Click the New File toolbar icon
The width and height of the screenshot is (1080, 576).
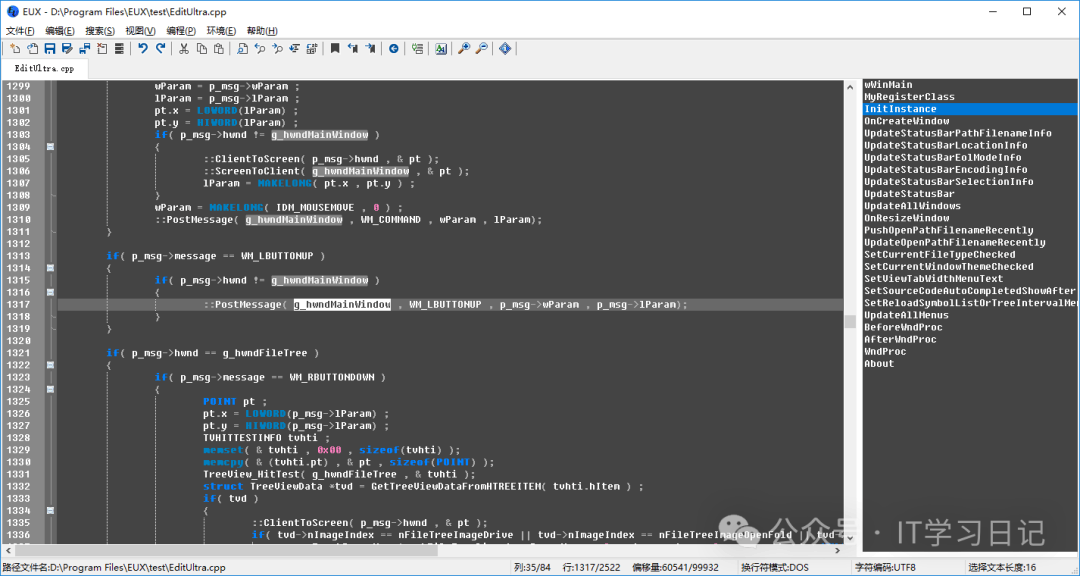pyautogui.click(x=15, y=48)
